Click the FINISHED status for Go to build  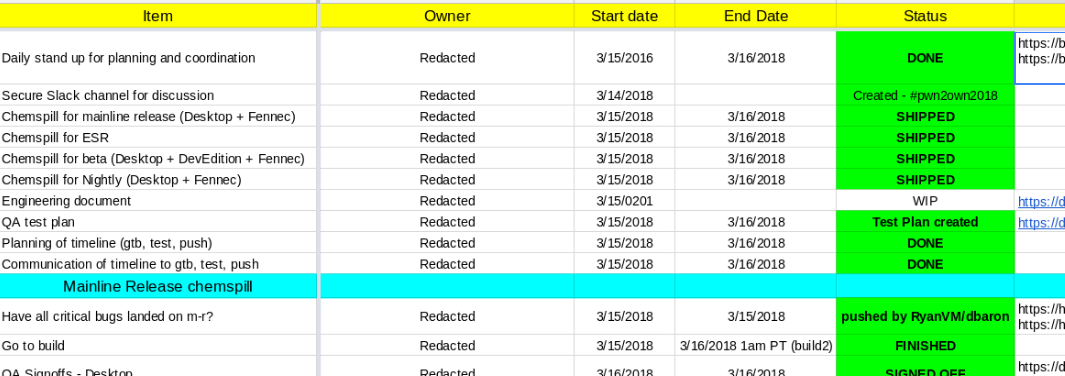click(x=925, y=345)
